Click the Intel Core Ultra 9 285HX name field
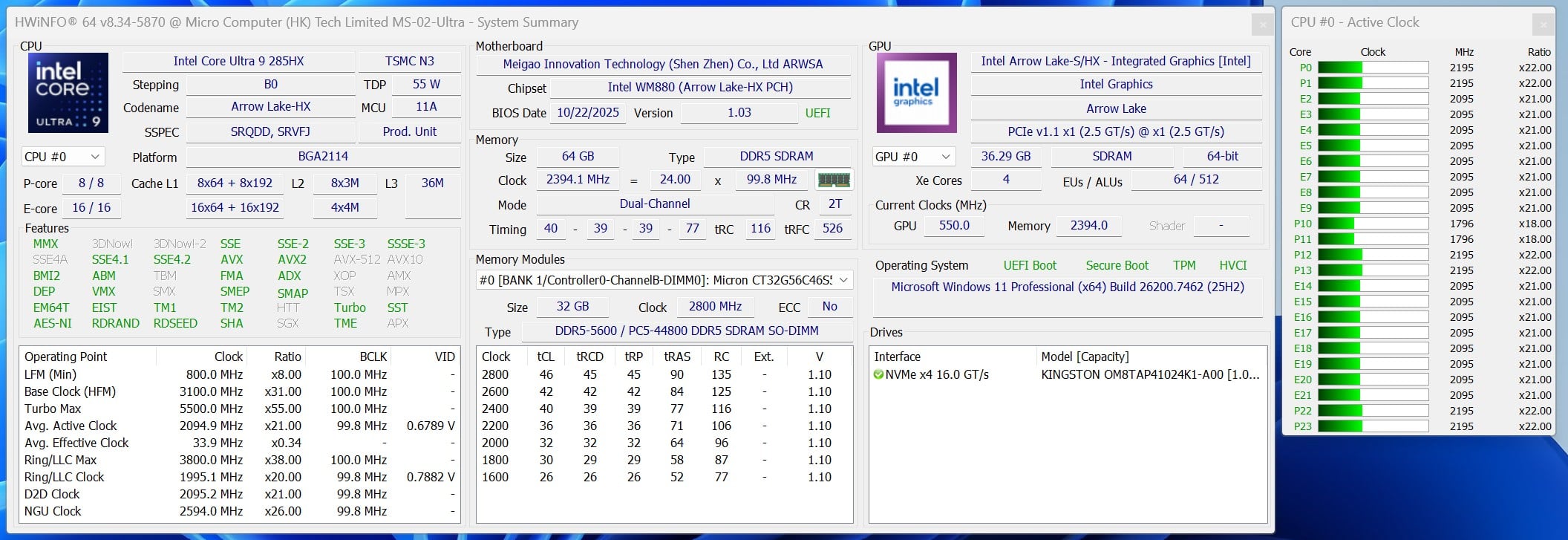 pos(238,62)
